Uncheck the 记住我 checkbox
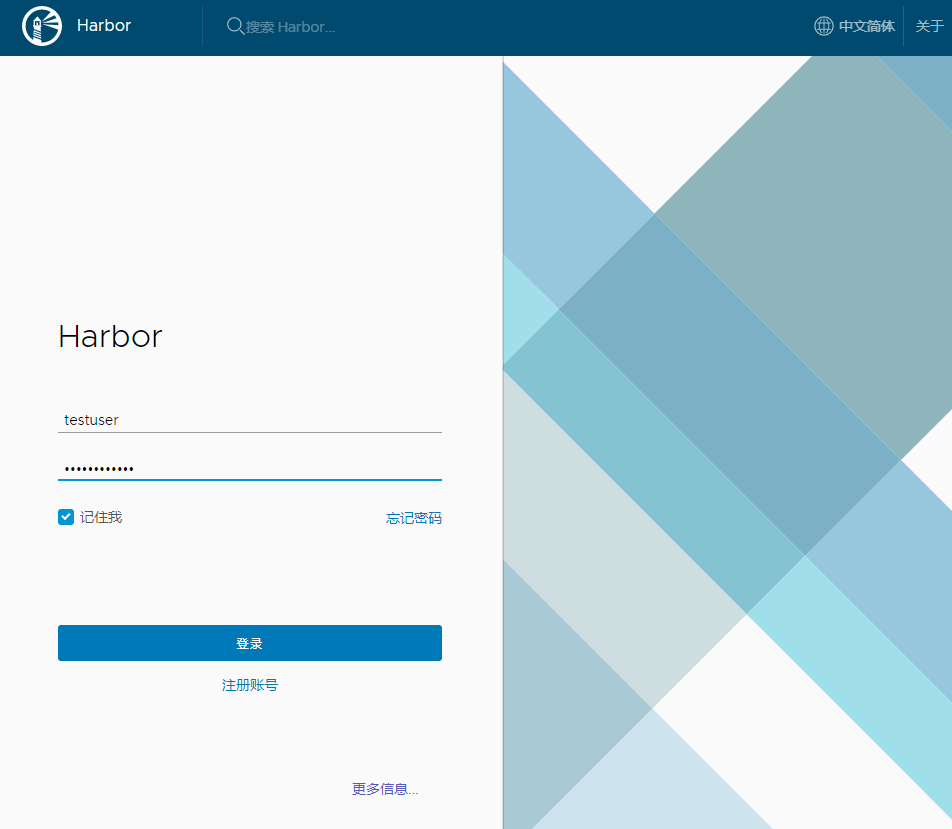This screenshot has width=952, height=829. [x=66, y=517]
